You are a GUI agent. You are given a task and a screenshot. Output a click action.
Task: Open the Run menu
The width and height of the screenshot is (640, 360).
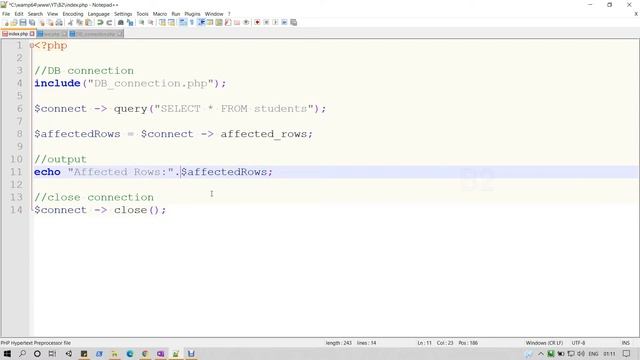click(x=176, y=14)
